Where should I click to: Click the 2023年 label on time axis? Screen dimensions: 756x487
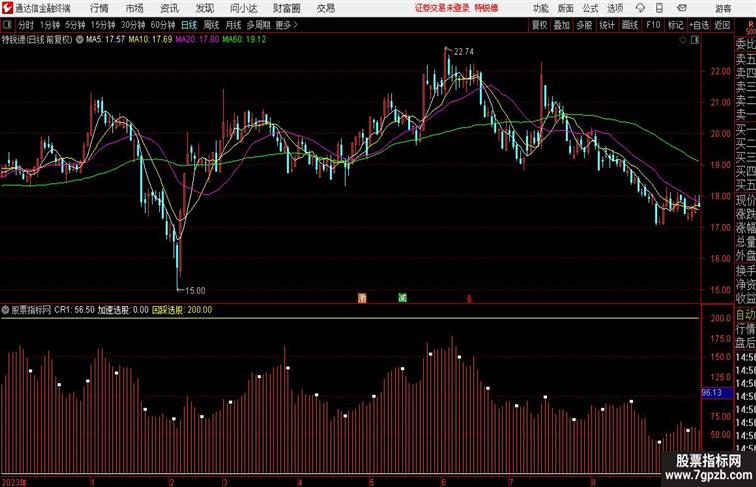tap(14, 482)
